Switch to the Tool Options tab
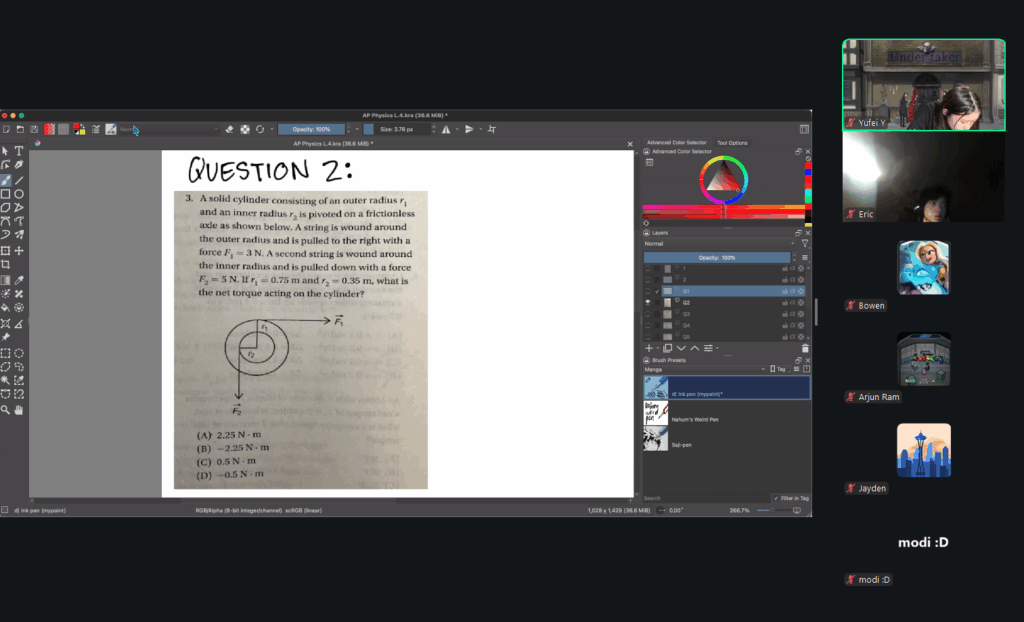 pyautogui.click(x=731, y=143)
